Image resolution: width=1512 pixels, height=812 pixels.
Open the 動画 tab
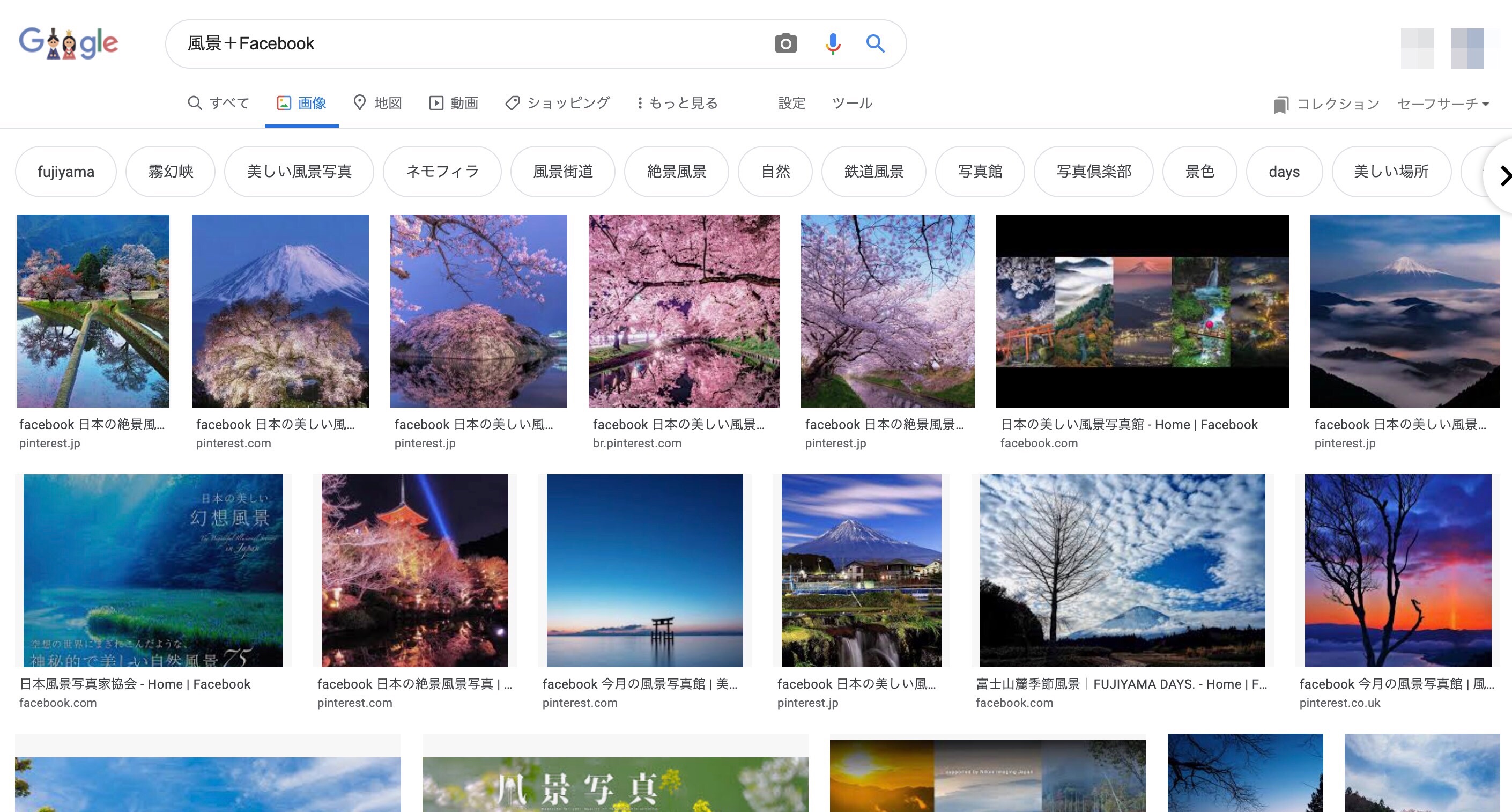453,104
